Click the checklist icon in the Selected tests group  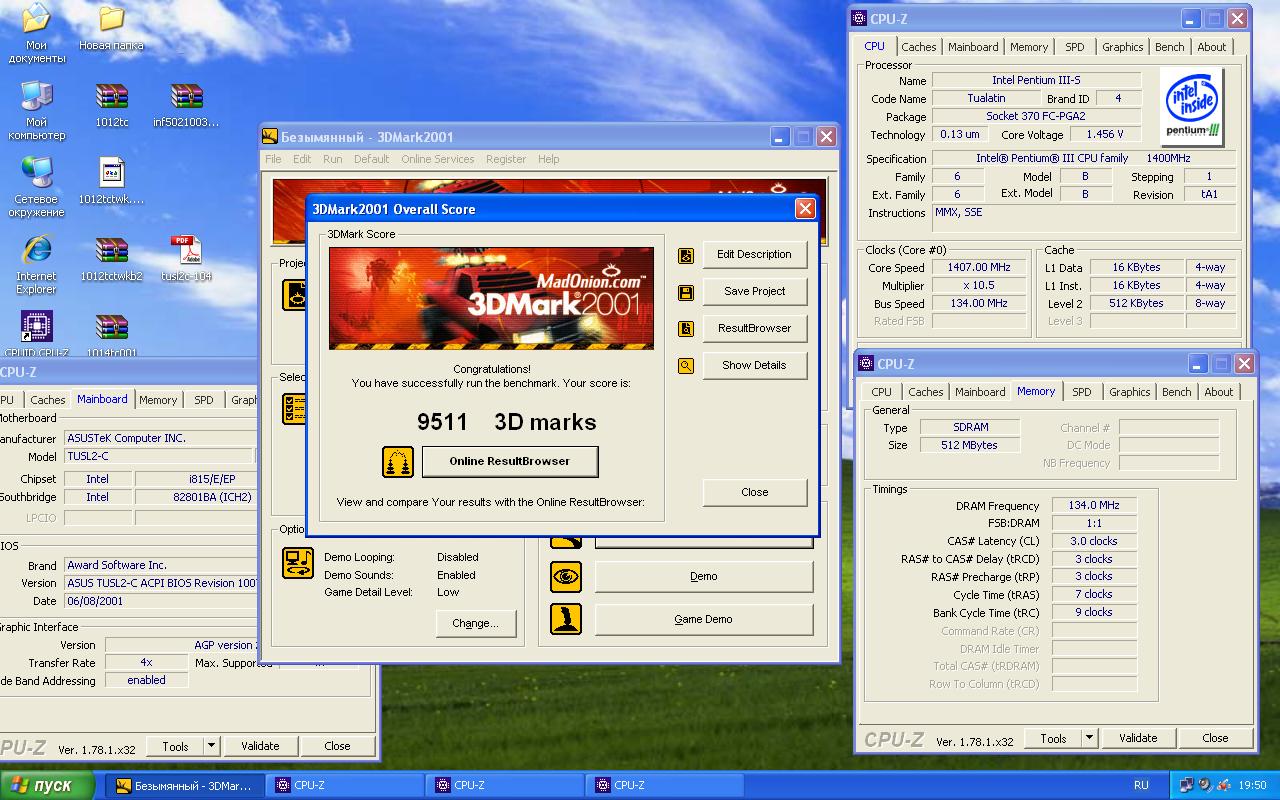(294, 408)
